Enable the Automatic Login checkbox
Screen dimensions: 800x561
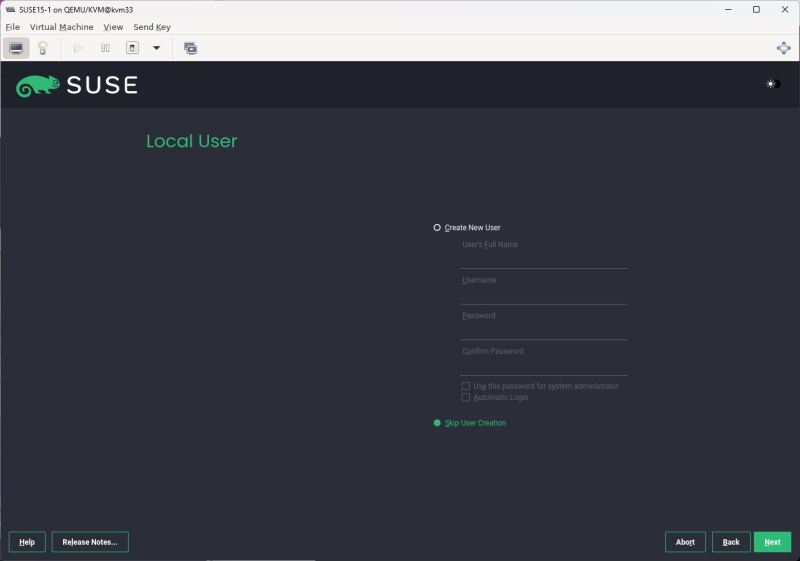[x=466, y=397]
